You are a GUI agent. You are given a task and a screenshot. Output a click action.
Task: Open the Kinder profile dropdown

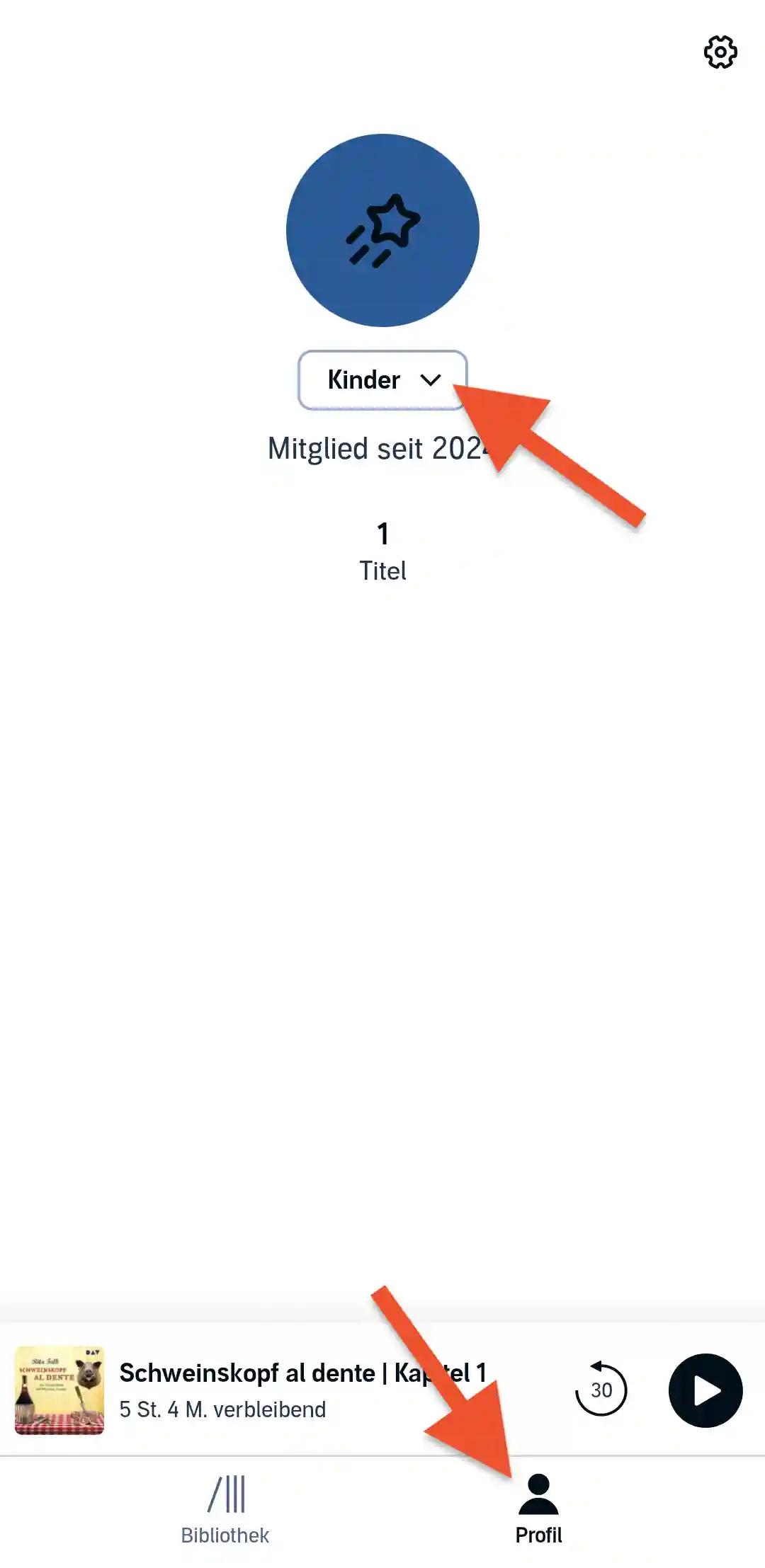click(x=382, y=380)
